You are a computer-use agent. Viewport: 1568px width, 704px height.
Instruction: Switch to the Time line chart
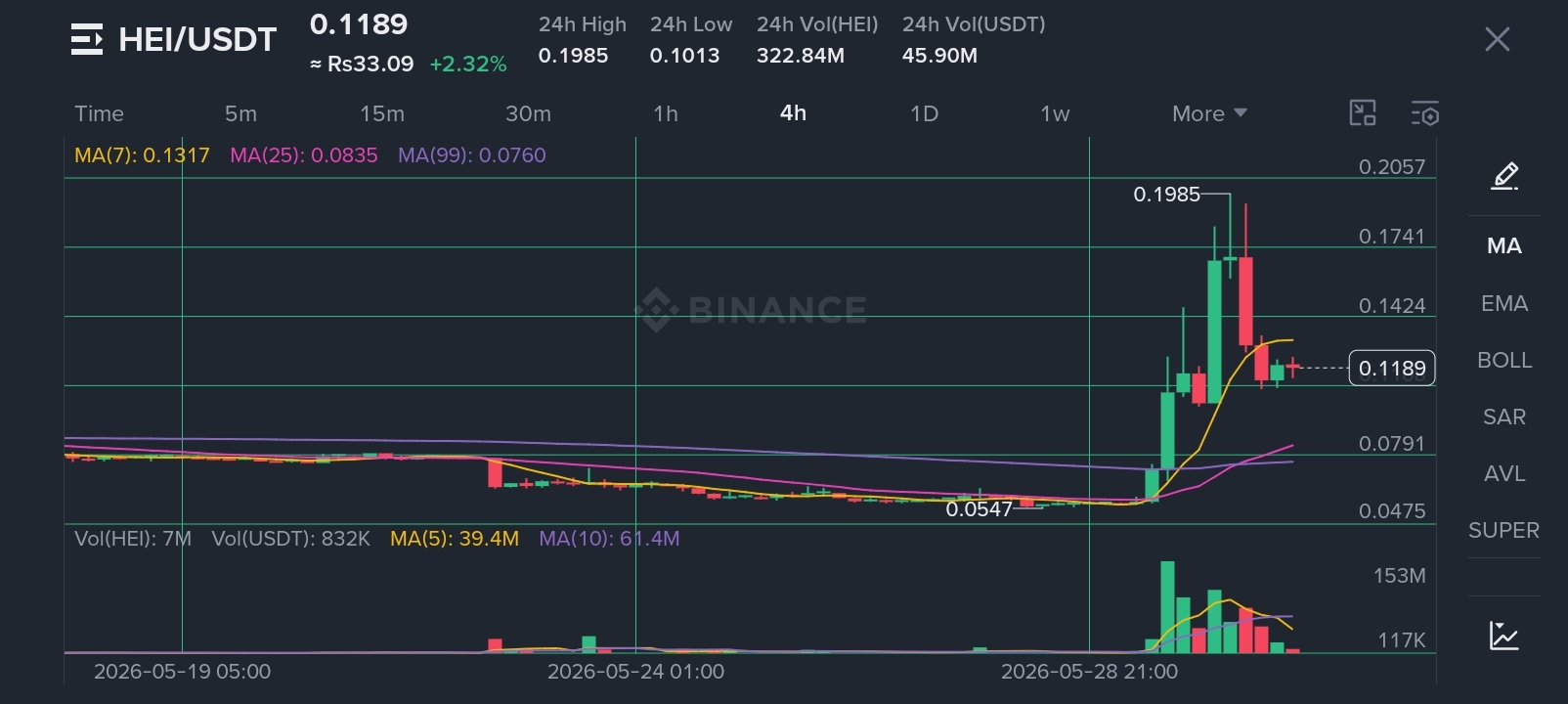pyautogui.click(x=99, y=113)
